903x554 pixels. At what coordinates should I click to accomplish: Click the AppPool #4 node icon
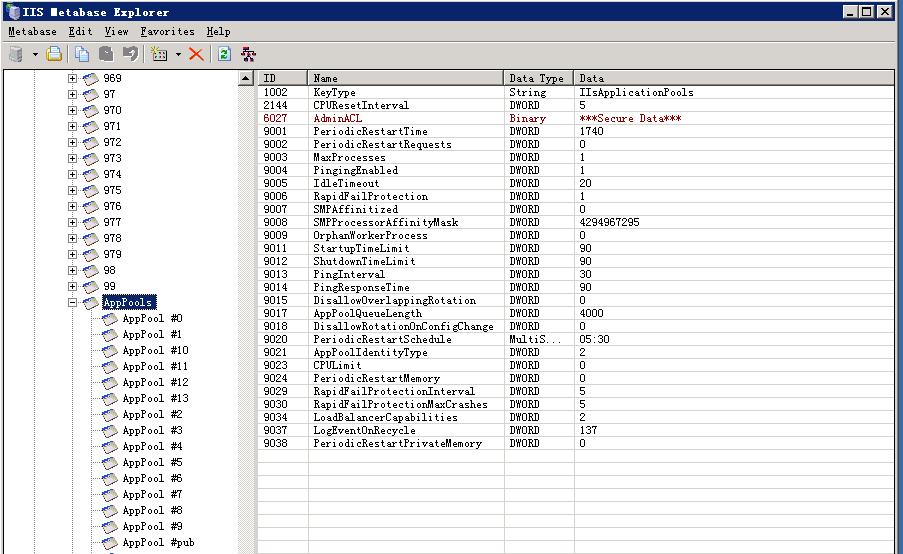click(x=109, y=446)
